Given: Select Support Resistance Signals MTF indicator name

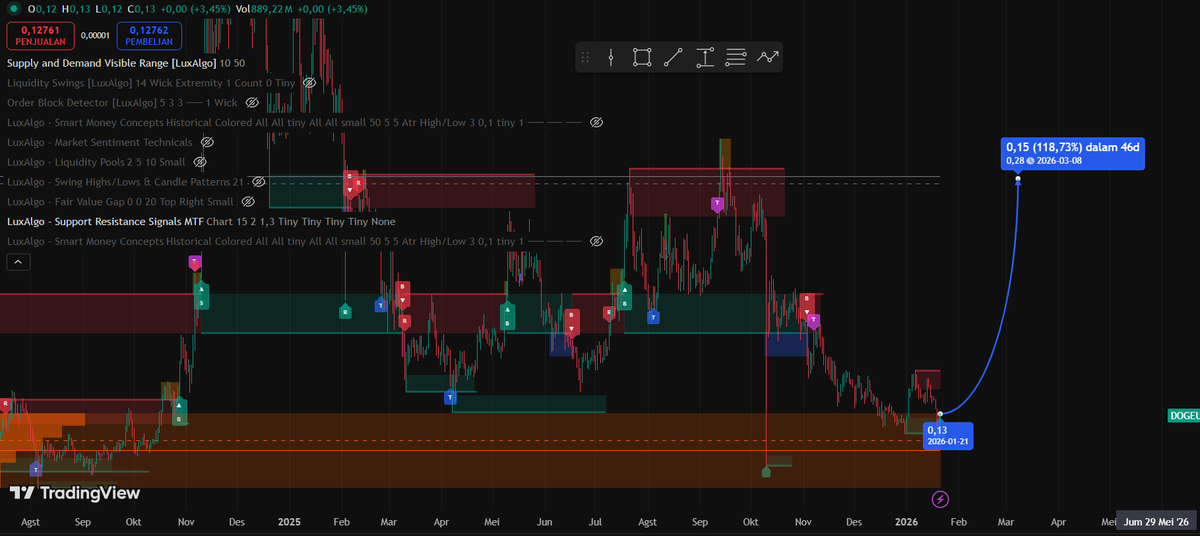Looking at the screenshot, I should (x=104, y=222).
